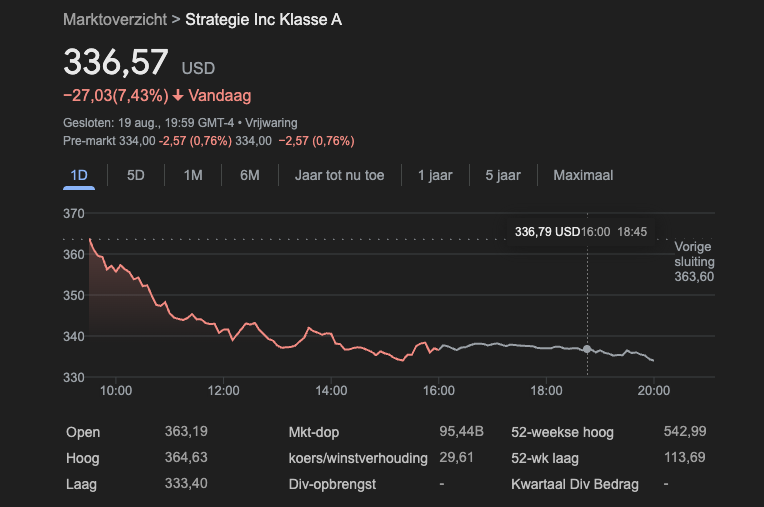Click the 'Vorige sluiting 363,60' label

[694, 262]
